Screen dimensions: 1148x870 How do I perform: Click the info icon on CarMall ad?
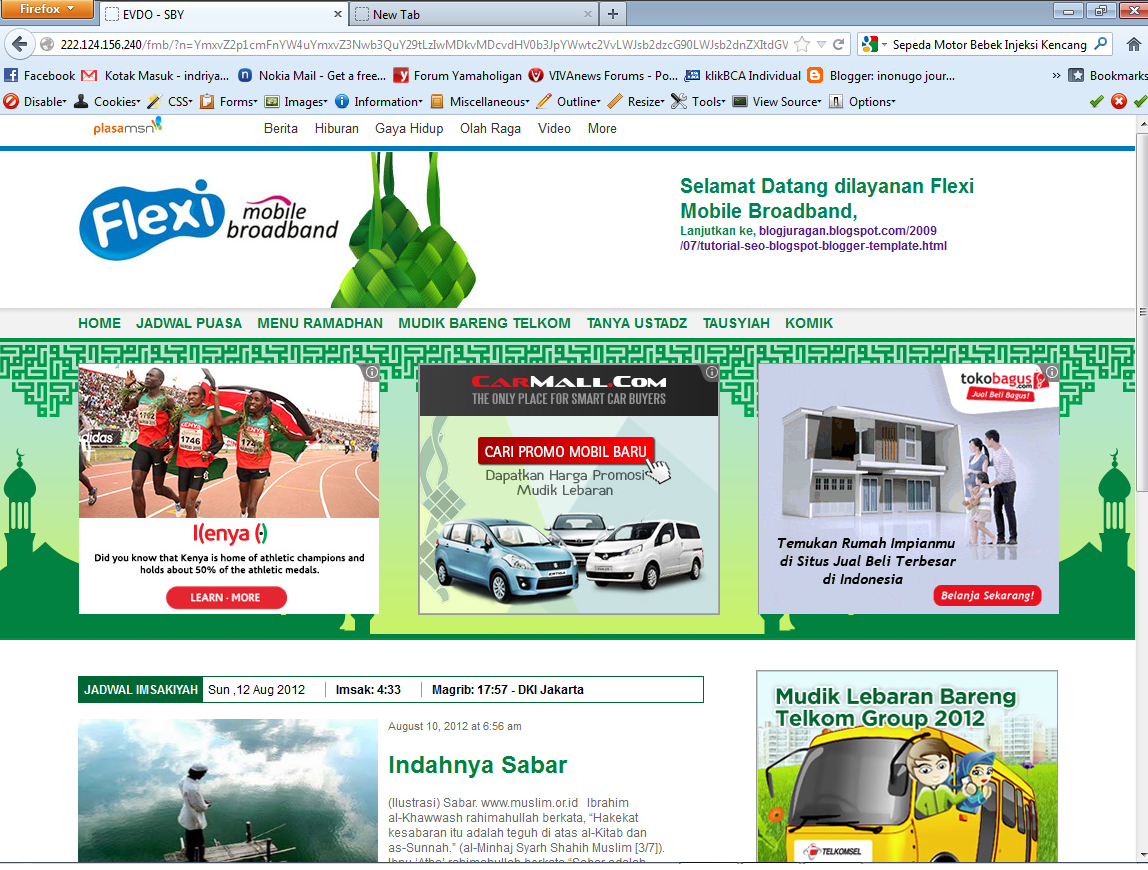(712, 372)
